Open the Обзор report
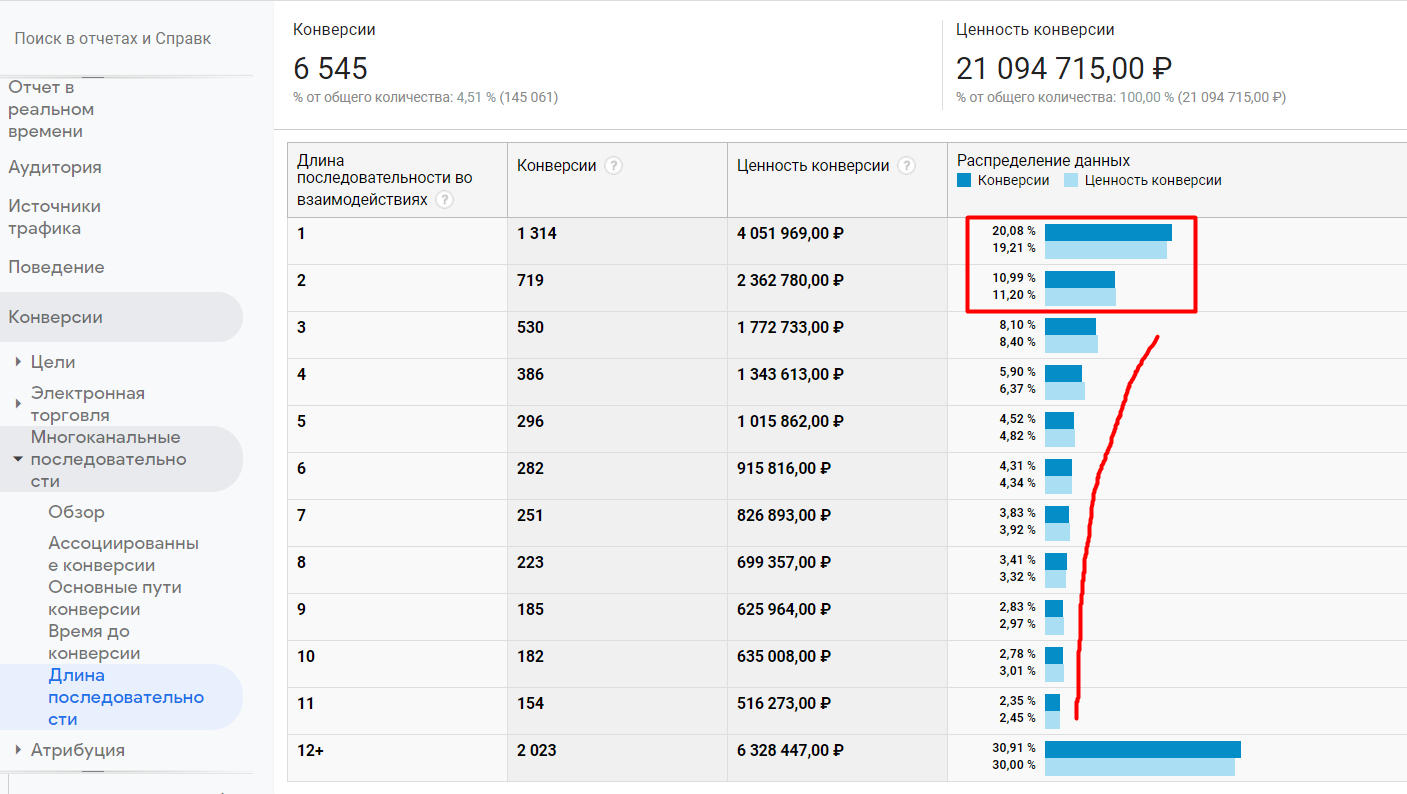 click(76, 512)
